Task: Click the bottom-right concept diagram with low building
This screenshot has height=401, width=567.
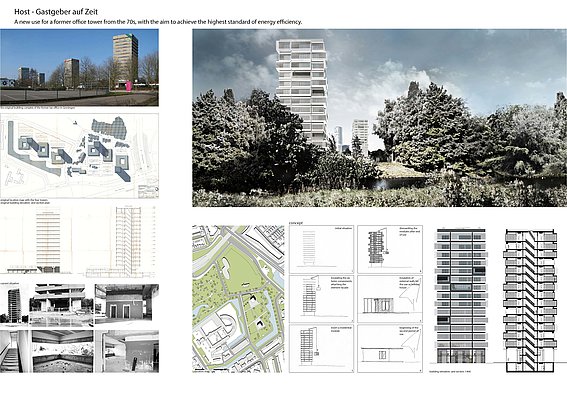Action: (390, 349)
